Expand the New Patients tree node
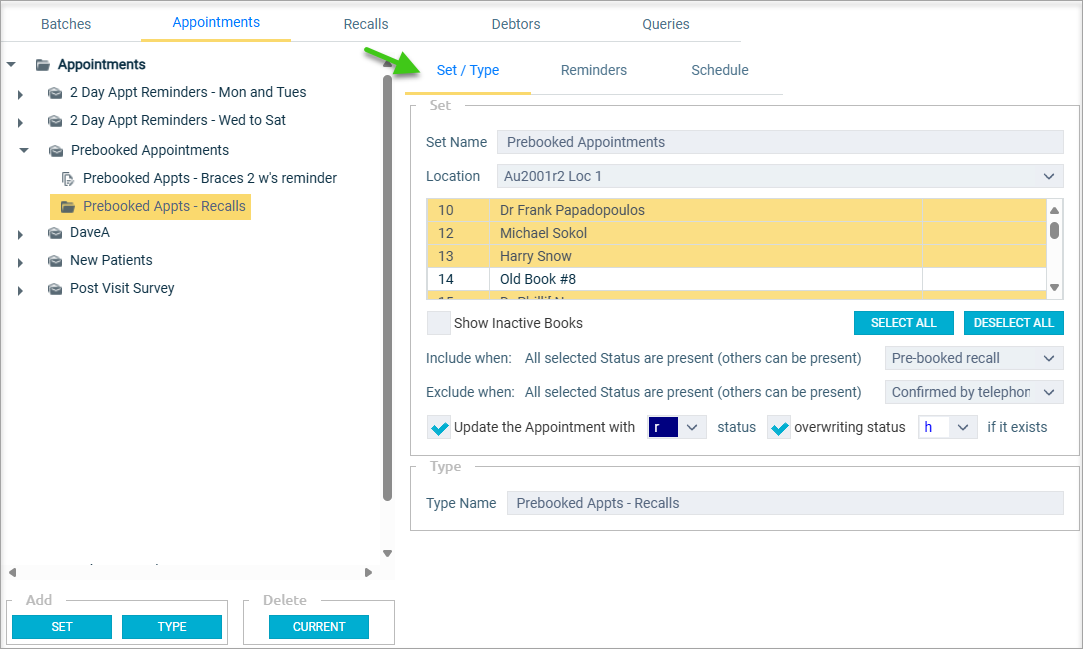Screen dimensions: 1083x649 click(x=20, y=262)
